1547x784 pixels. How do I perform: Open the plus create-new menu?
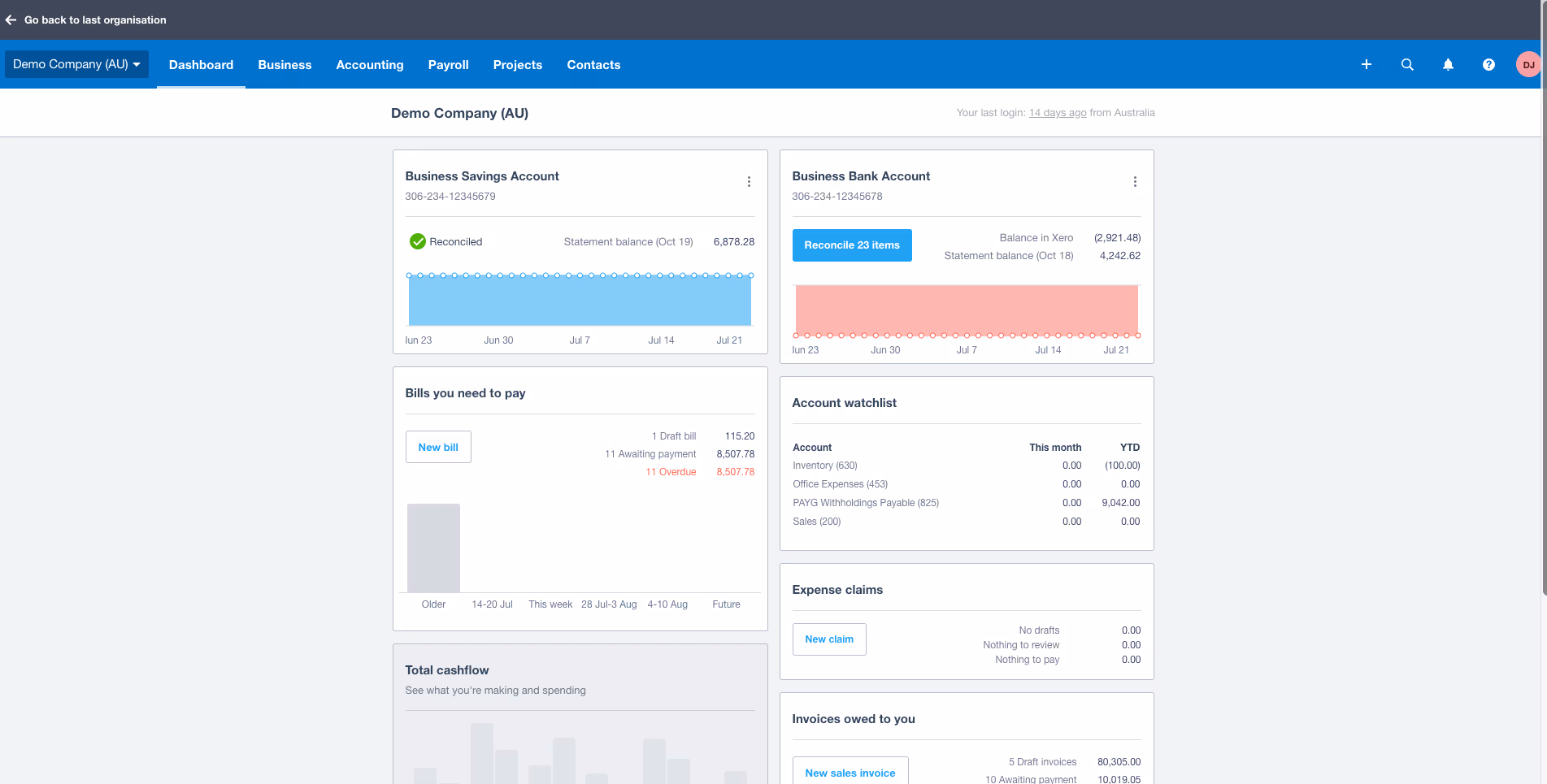1367,64
